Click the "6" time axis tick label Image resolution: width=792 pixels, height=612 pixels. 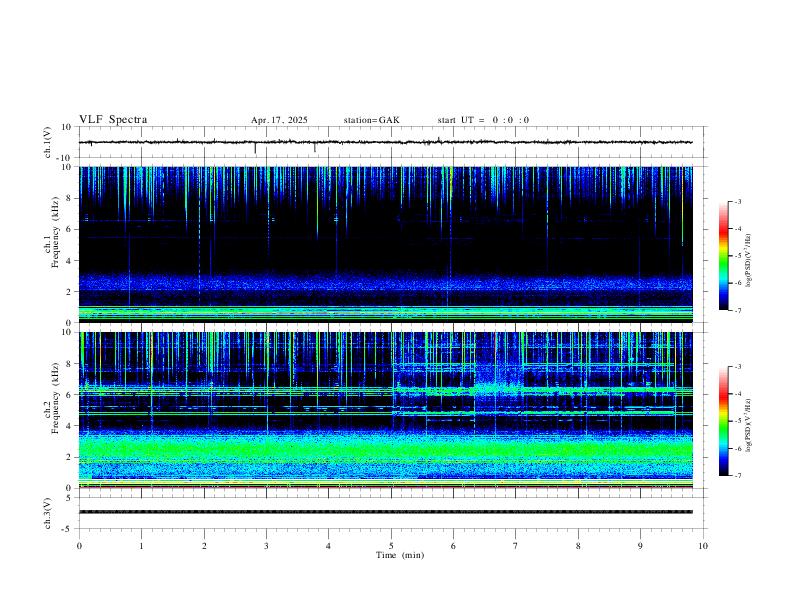coord(454,546)
